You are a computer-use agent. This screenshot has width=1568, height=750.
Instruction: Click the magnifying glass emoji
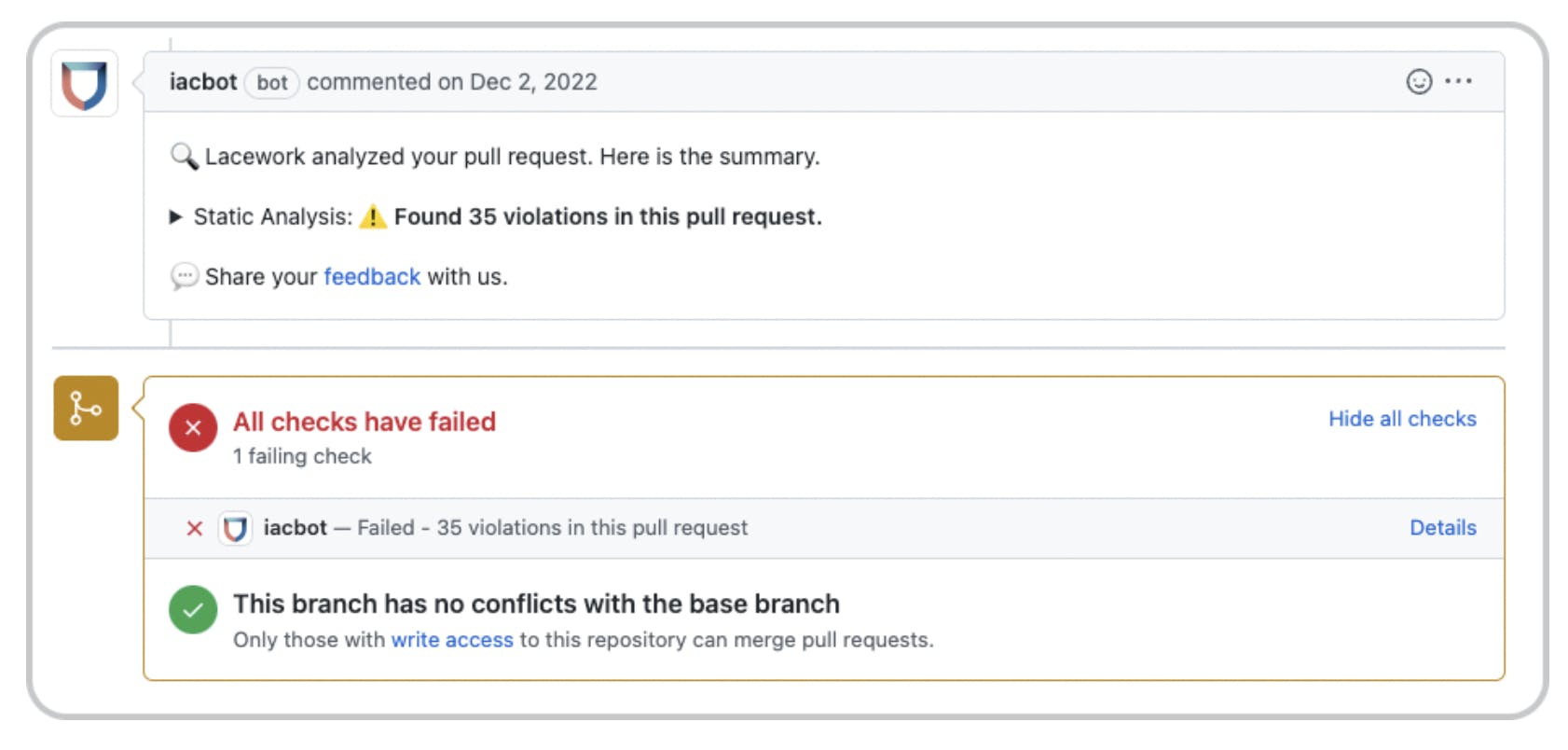click(x=184, y=156)
